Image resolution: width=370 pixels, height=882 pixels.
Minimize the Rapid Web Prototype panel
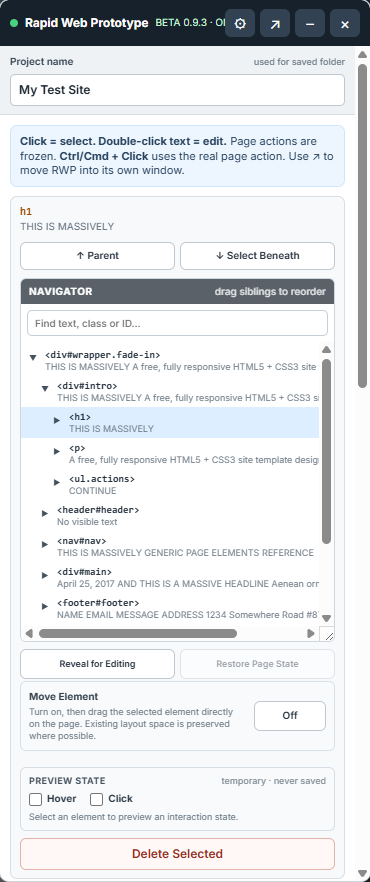(x=310, y=24)
